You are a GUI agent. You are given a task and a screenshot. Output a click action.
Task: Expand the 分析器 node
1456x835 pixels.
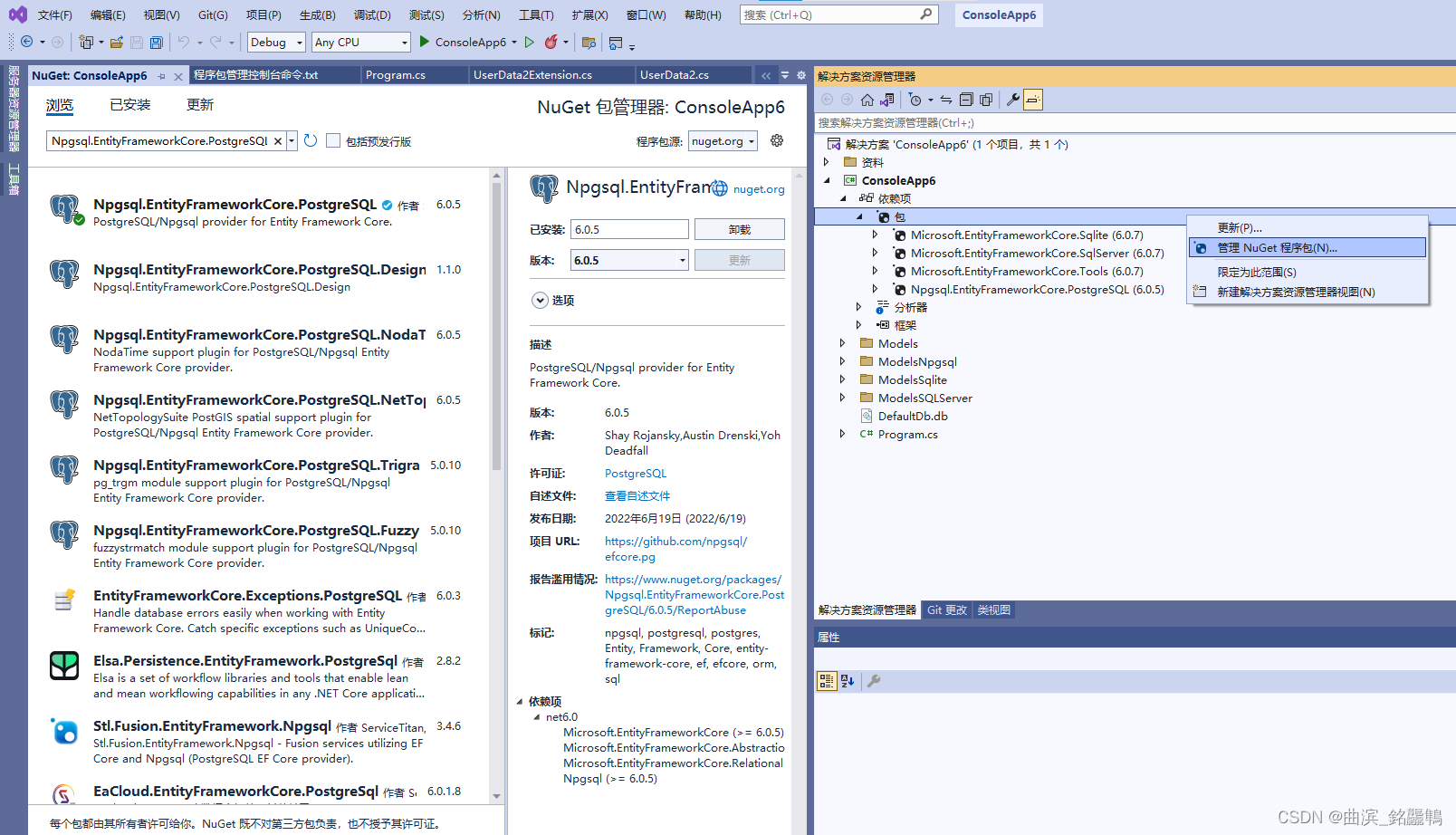[858, 307]
